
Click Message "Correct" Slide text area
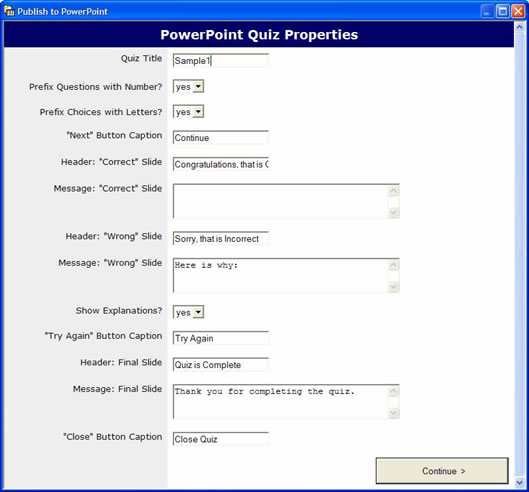(286, 201)
